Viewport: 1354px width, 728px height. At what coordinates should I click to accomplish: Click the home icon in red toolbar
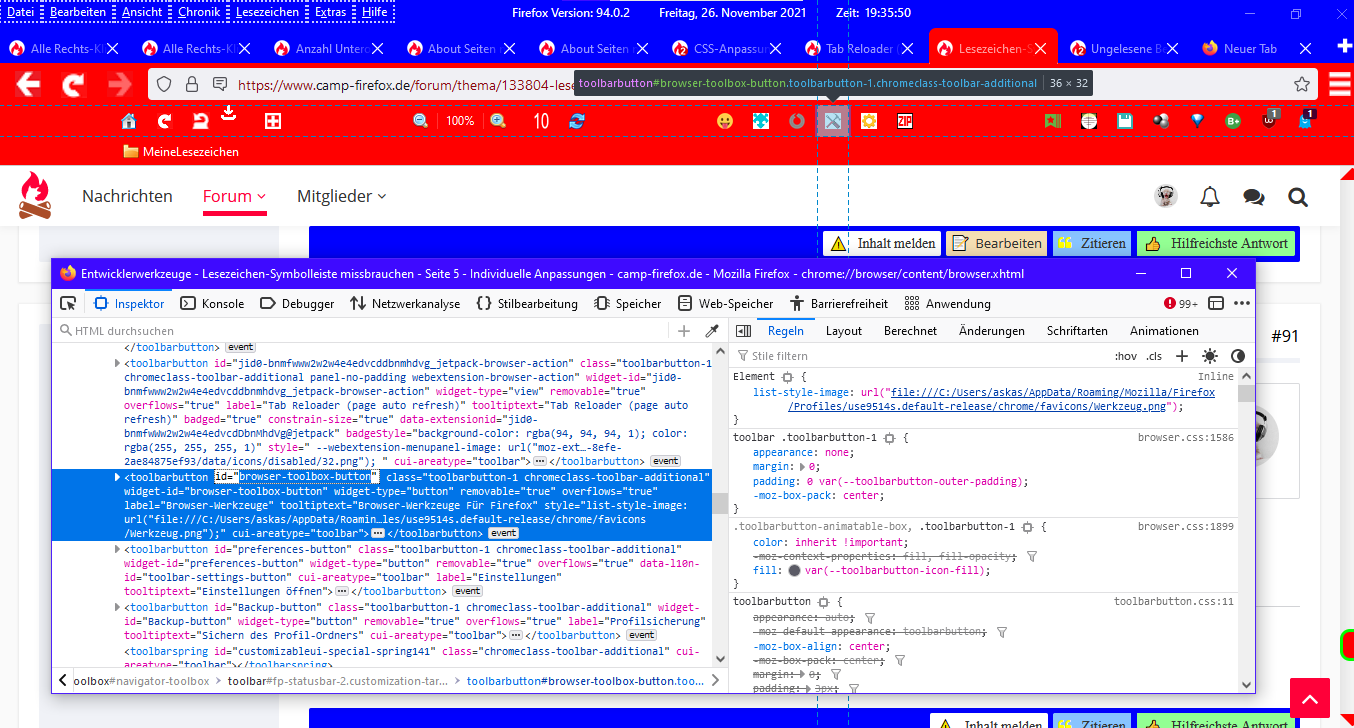coord(129,121)
